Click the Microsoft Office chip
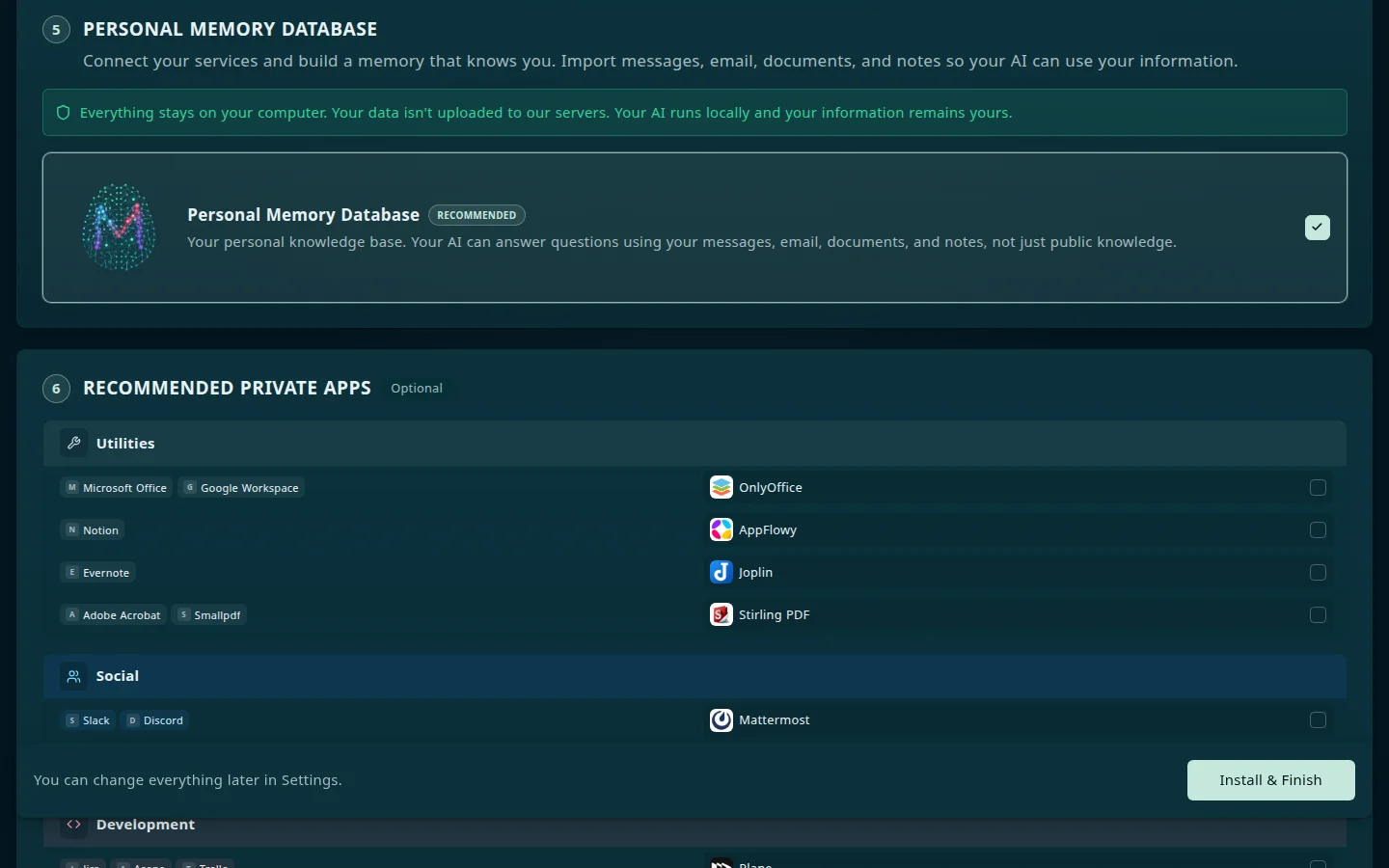Screen dimensions: 1389x868 pos(116,488)
